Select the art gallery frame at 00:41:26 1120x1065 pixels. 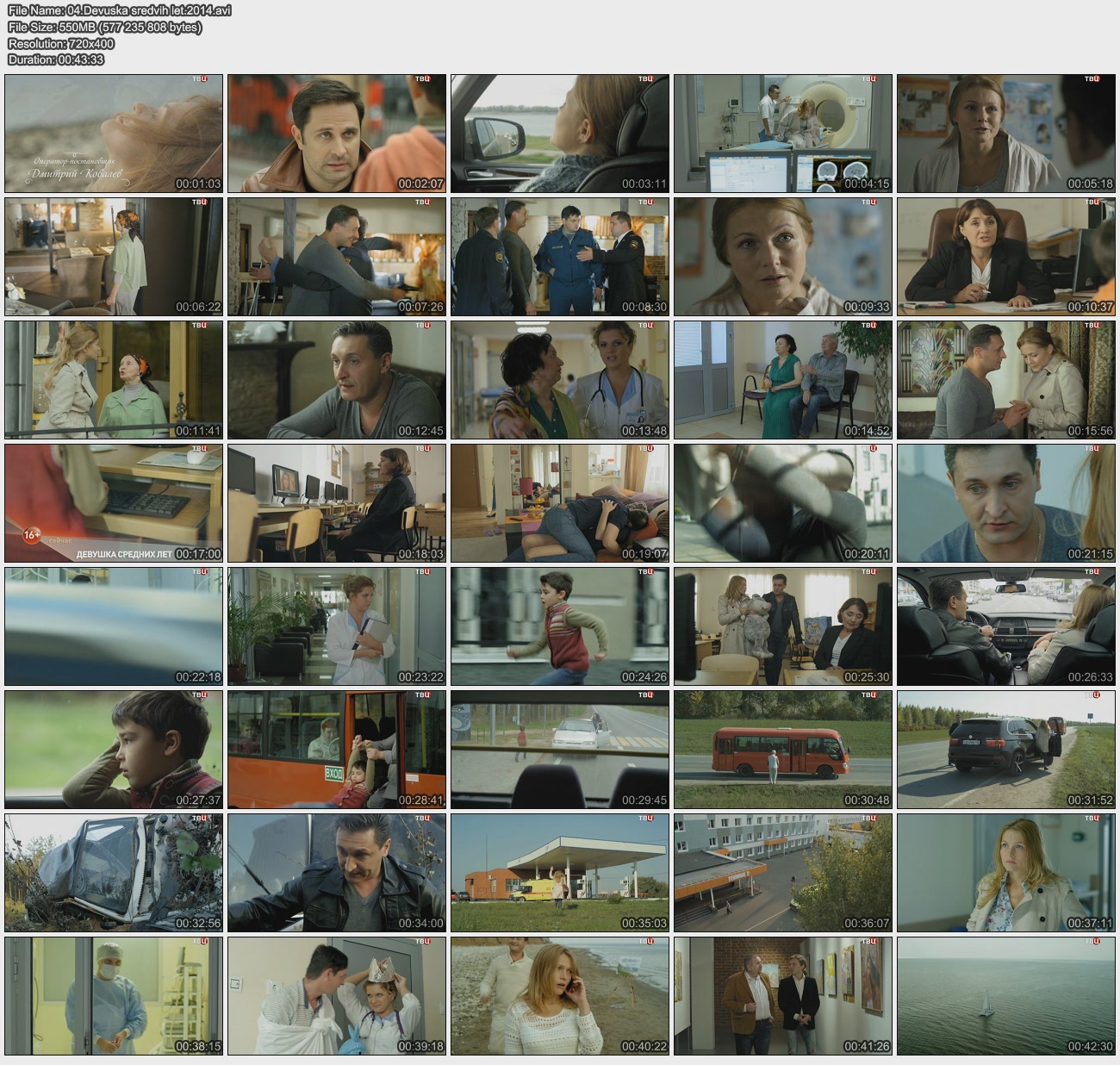click(782, 996)
